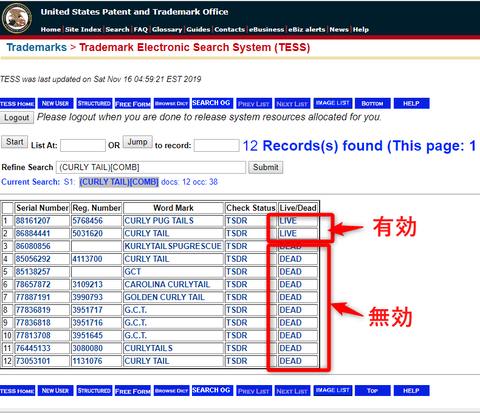Click top Structured search button
The image size is (480, 413).
click(94, 103)
